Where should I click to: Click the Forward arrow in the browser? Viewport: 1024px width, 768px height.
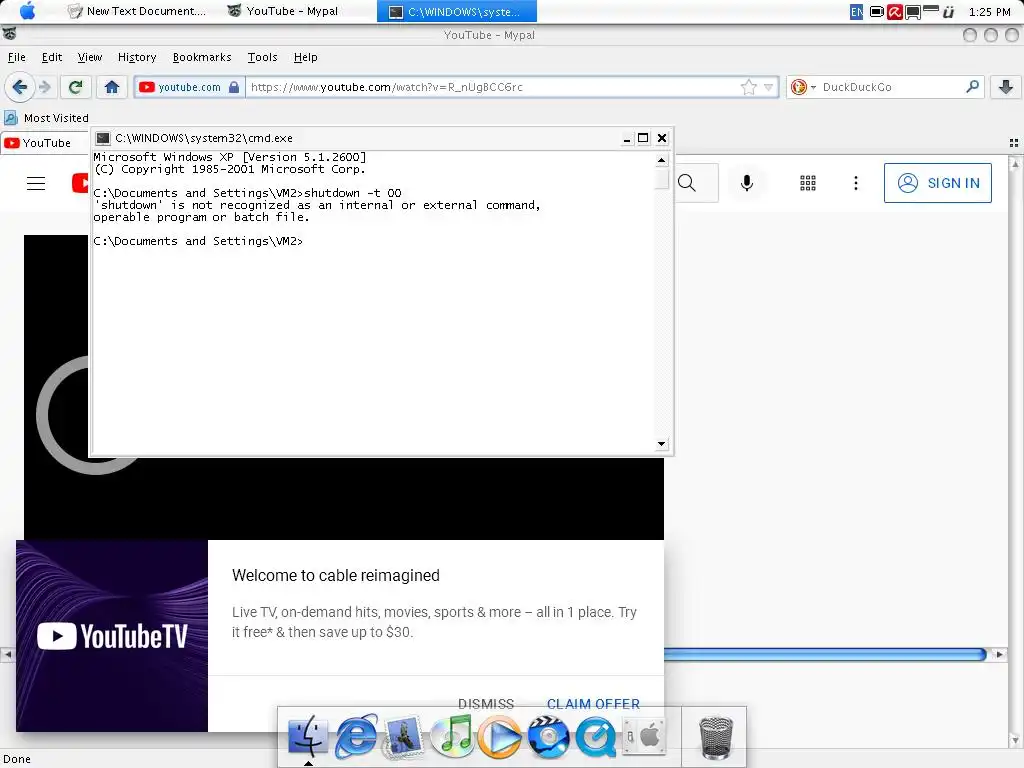(45, 87)
